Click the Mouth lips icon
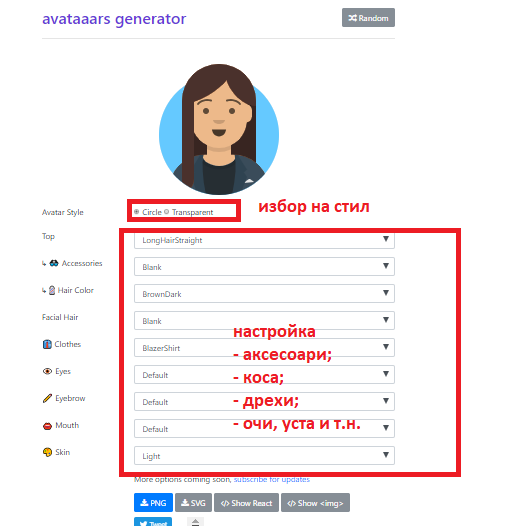This screenshot has height=526, width=507. tap(47, 426)
